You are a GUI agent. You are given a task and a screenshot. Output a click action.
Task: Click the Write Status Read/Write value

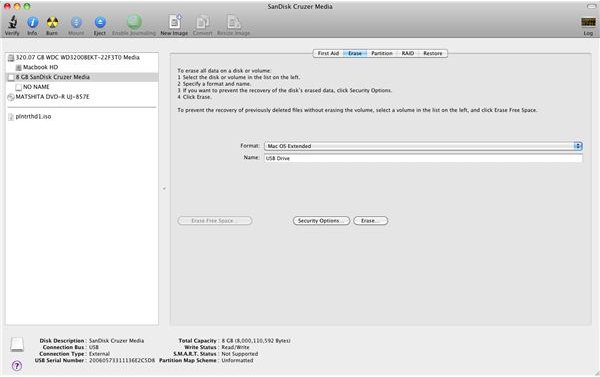click(235, 347)
